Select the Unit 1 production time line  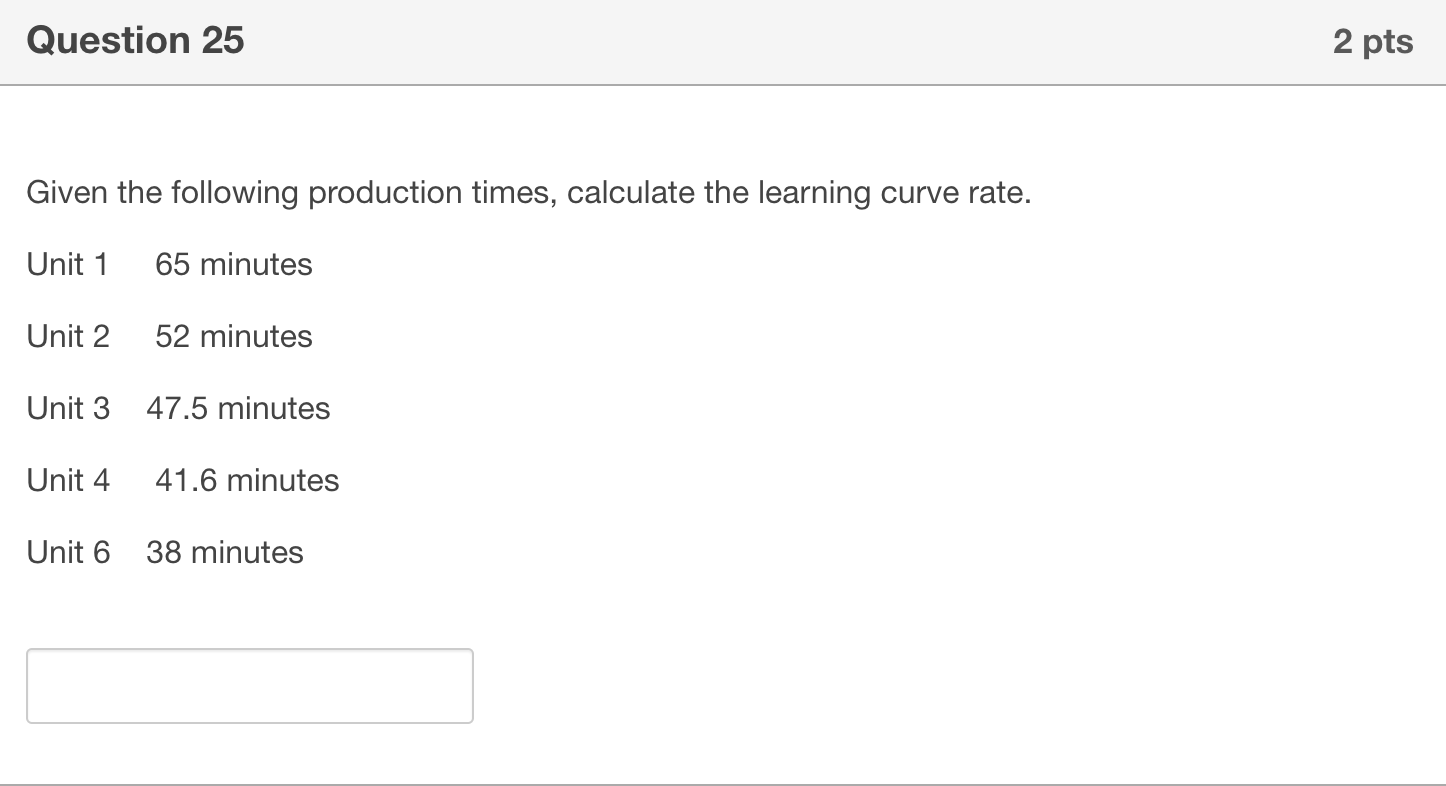tap(170, 264)
